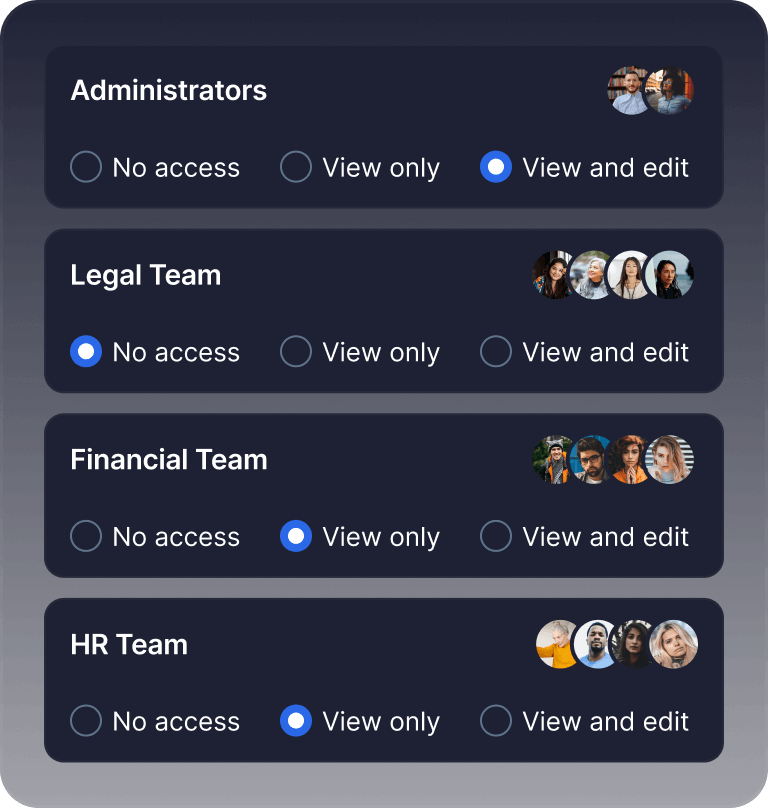Select View and edit for Administrators
Screen dimensions: 768x808
coord(496,167)
